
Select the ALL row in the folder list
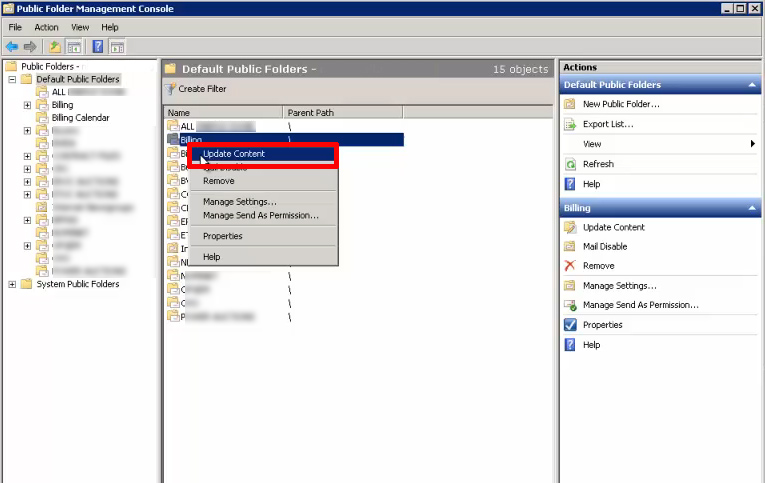[x=285, y=126]
